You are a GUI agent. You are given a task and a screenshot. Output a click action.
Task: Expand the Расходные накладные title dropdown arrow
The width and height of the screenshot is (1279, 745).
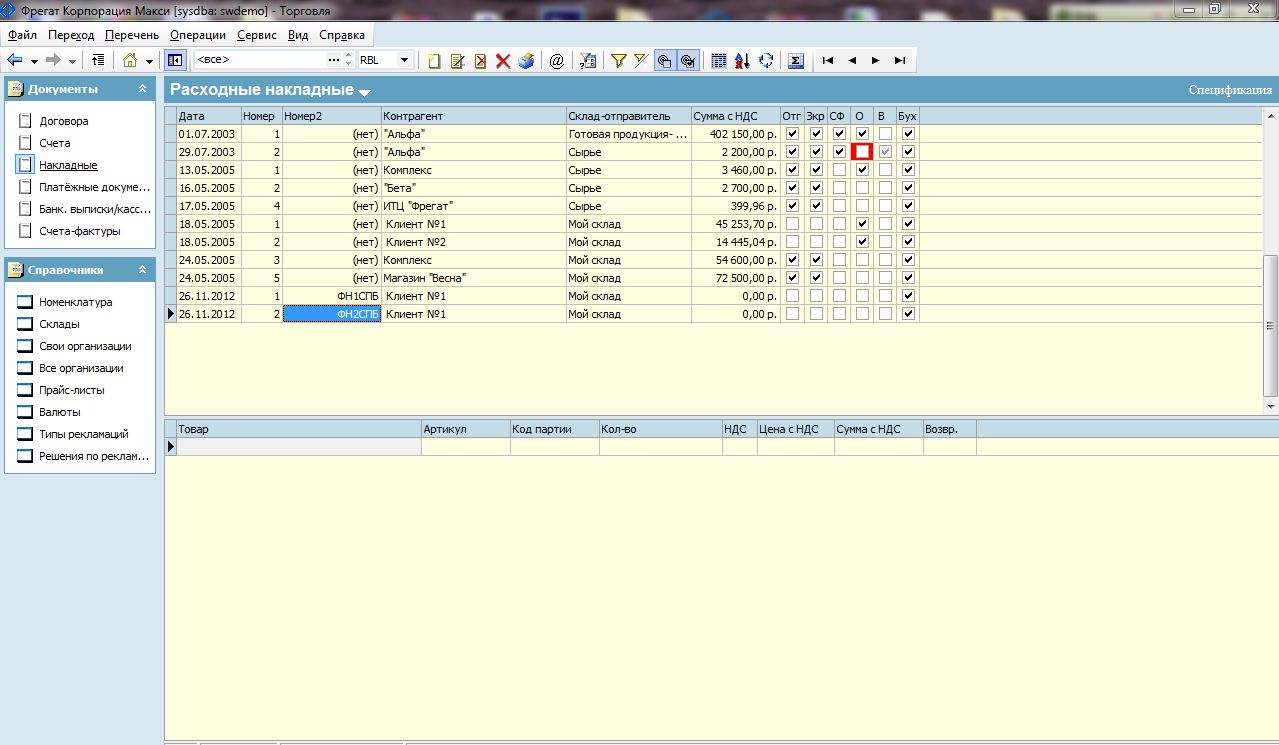(x=364, y=92)
